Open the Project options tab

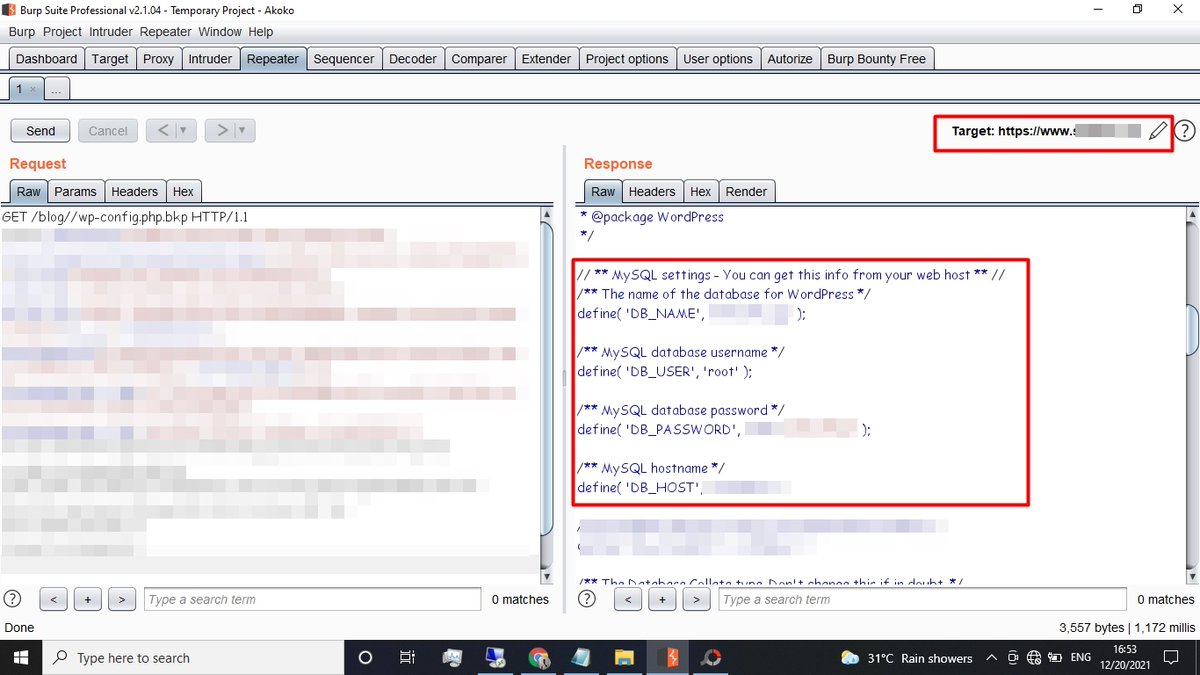click(x=627, y=59)
